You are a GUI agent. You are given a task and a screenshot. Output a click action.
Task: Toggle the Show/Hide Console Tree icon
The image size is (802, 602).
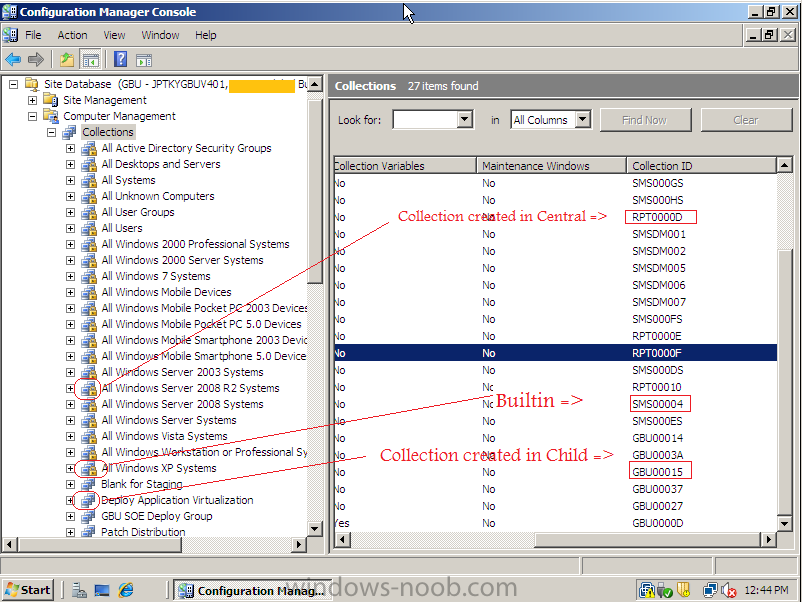coord(91,60)
